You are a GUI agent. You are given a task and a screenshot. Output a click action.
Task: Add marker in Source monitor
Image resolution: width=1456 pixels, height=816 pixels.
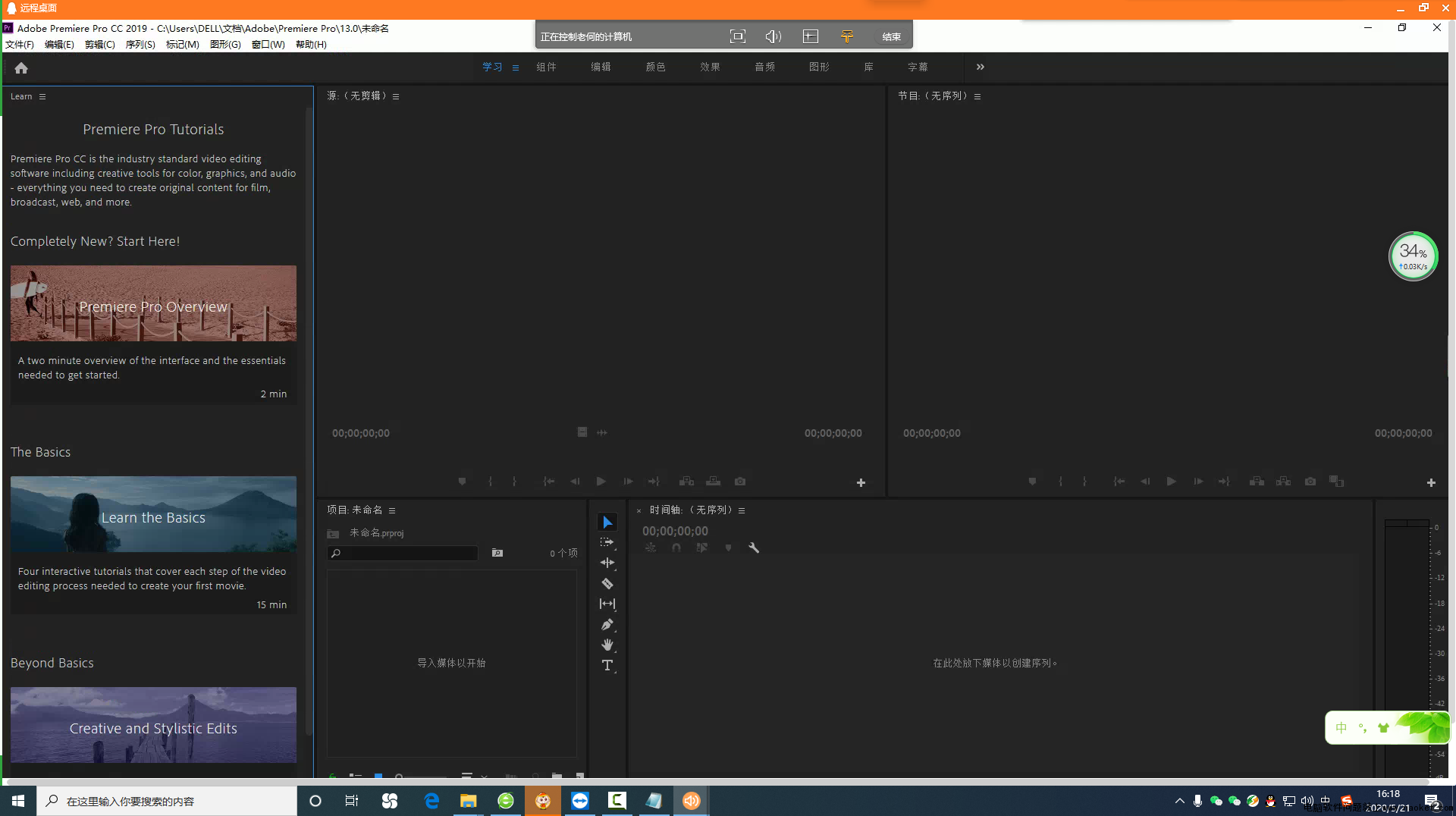point(462,482)
